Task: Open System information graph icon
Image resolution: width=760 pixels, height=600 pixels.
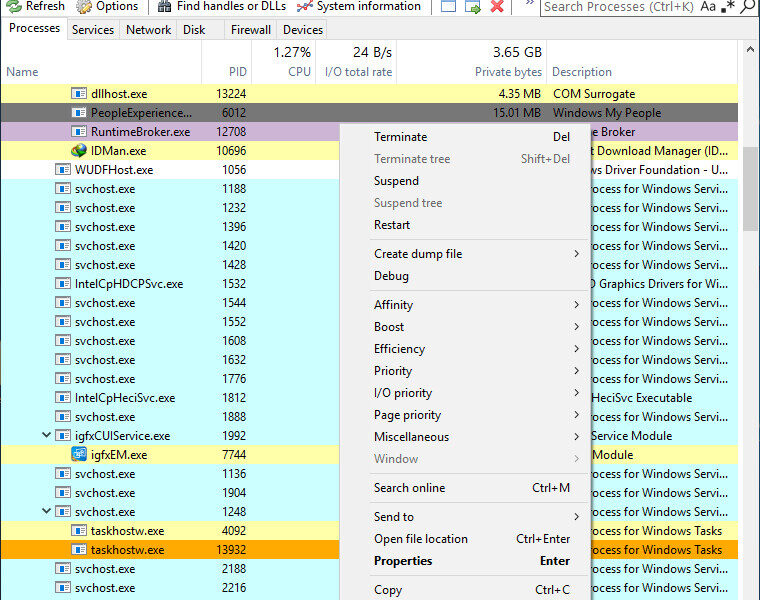Action: pyautogui.click(x=304, y=6)
